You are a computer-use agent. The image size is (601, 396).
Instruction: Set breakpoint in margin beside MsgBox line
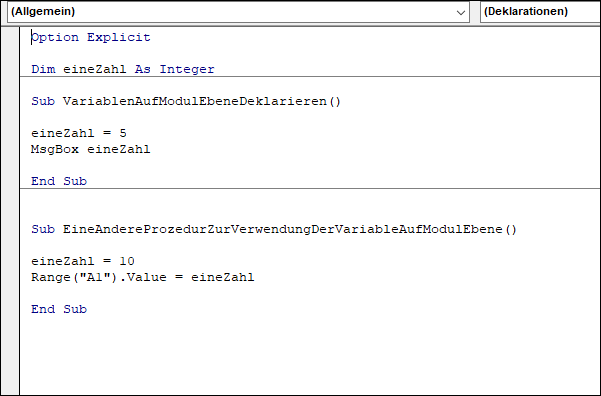pos(10,149)
